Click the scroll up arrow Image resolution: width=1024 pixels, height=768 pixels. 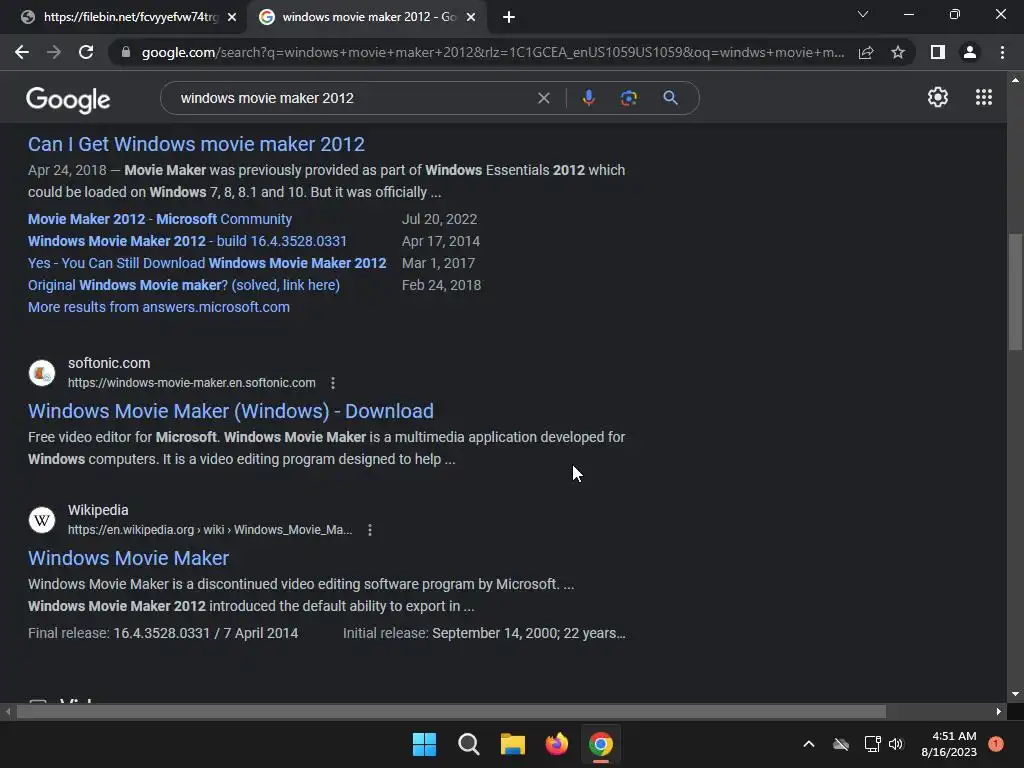pyautogui.click(x=1015, y=80)
